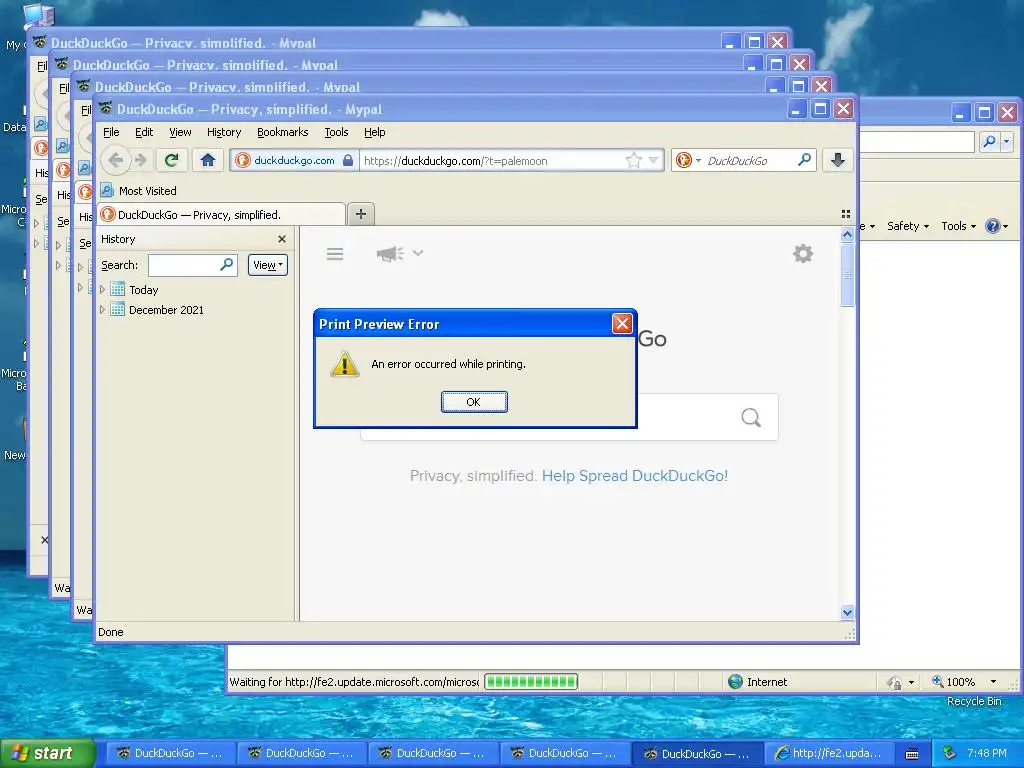
Task: Open Internet Explorer 100% zoom control
Action: 964,682
